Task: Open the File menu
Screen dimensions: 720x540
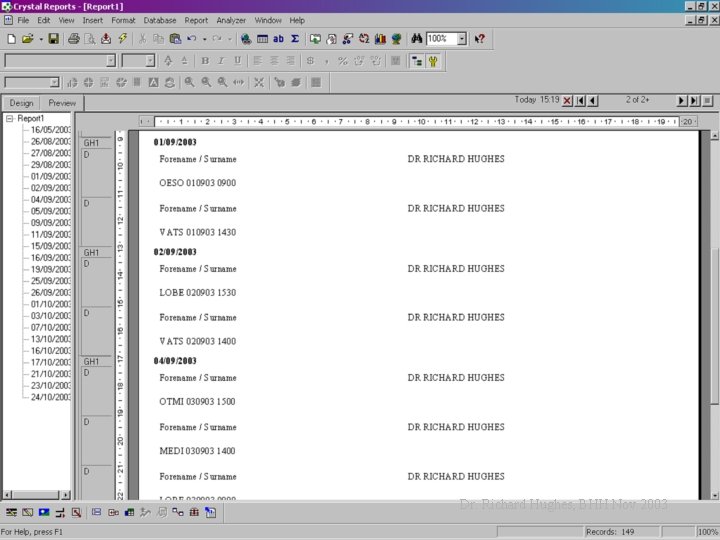Action: click(23, 20)
